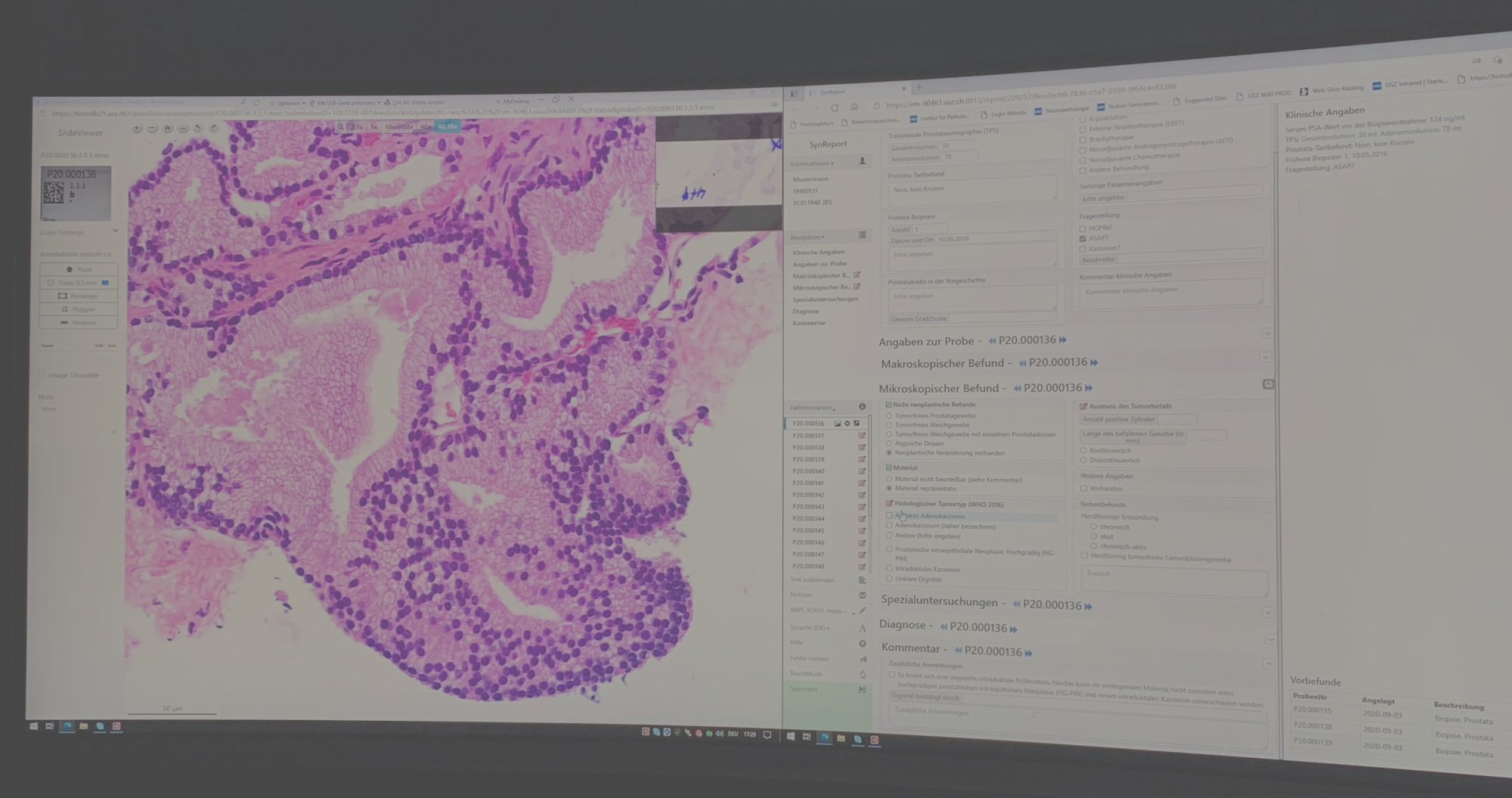Click the zoom out minus icon in SlideViewer
The image size is (1512, 798).
152,129
